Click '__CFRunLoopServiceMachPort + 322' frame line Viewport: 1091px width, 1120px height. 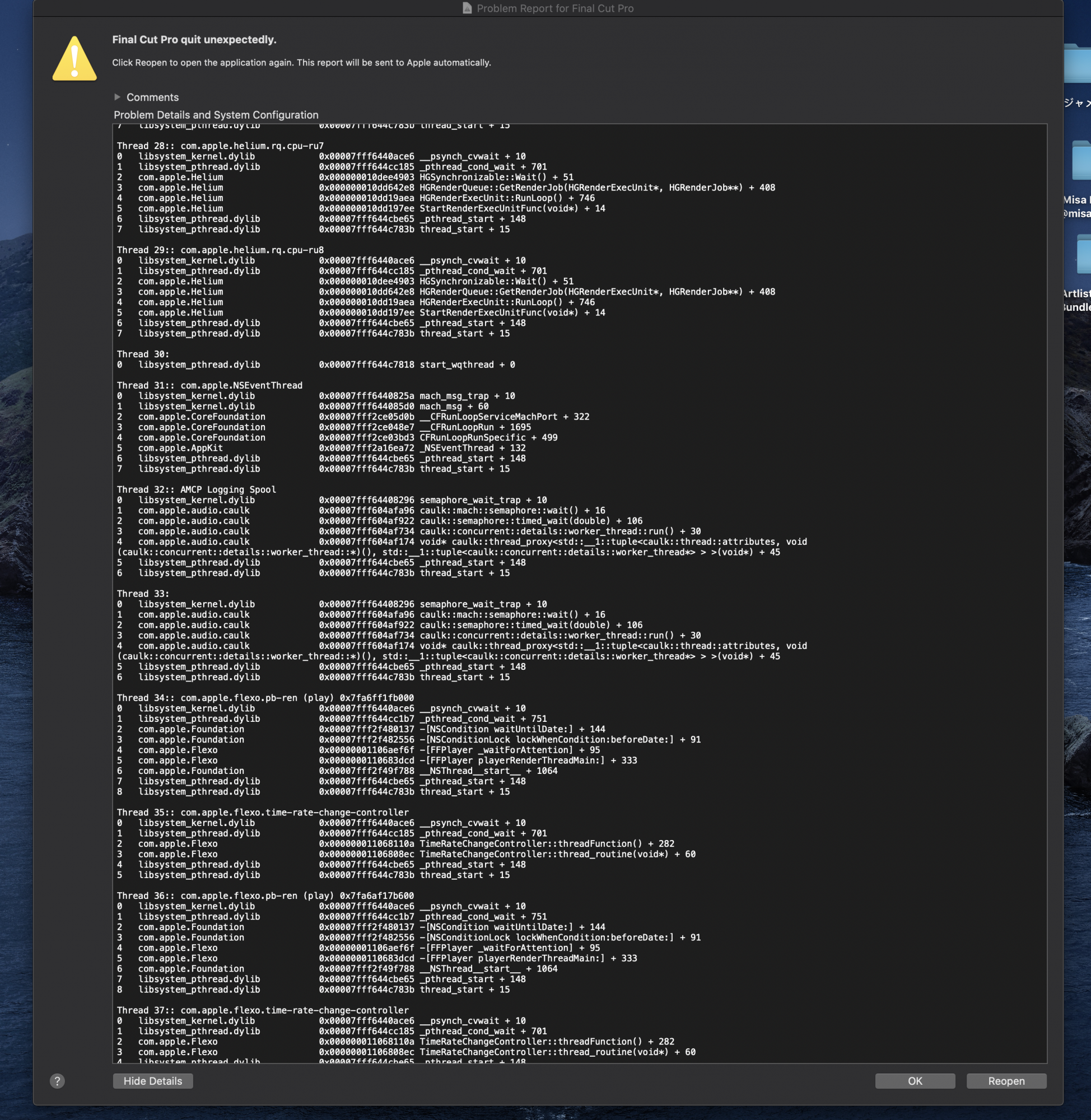click(504, 417)
